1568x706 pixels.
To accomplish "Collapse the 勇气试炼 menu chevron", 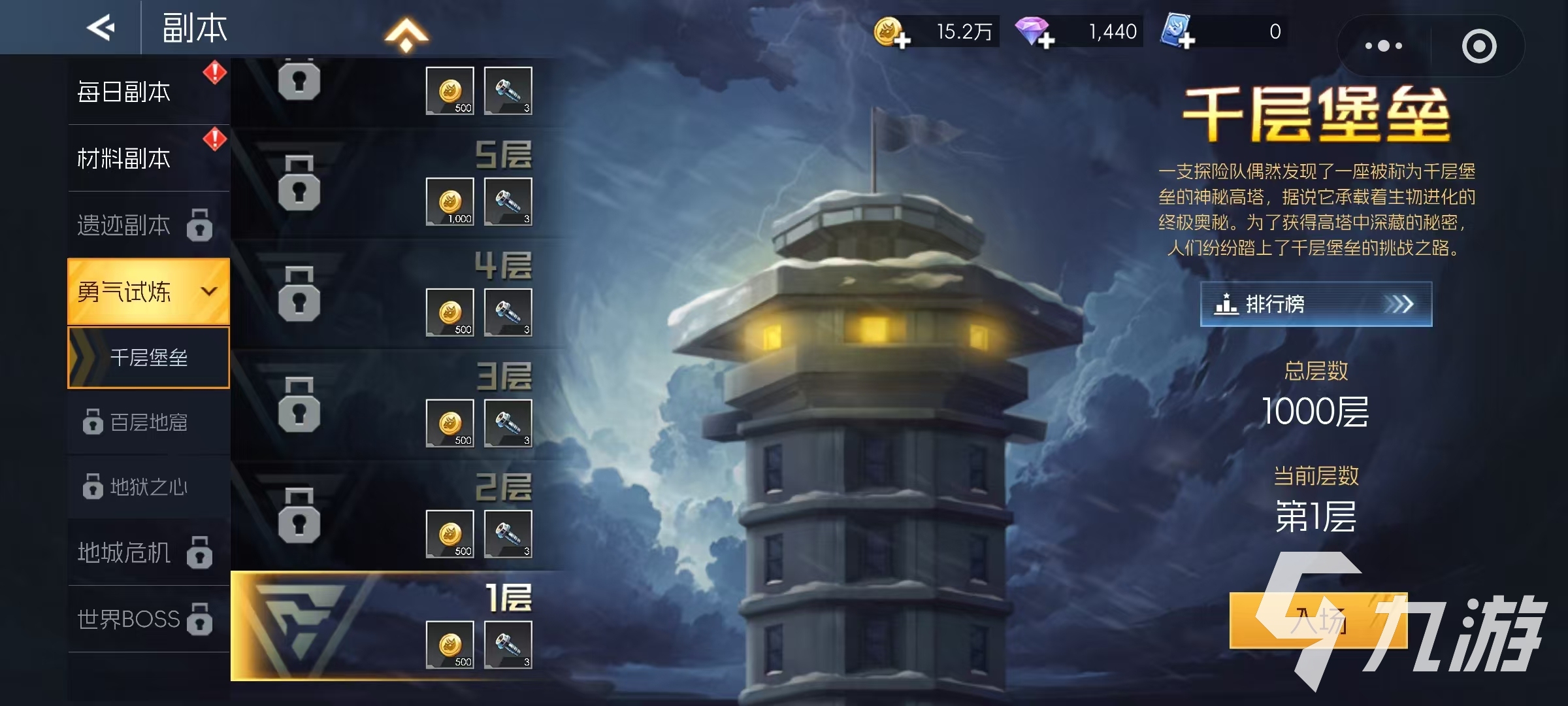I will click(x=209, y=292).
